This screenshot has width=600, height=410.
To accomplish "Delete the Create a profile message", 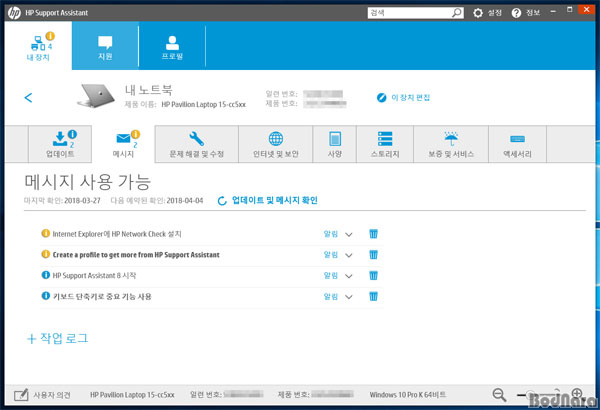I will coord(373,255).
